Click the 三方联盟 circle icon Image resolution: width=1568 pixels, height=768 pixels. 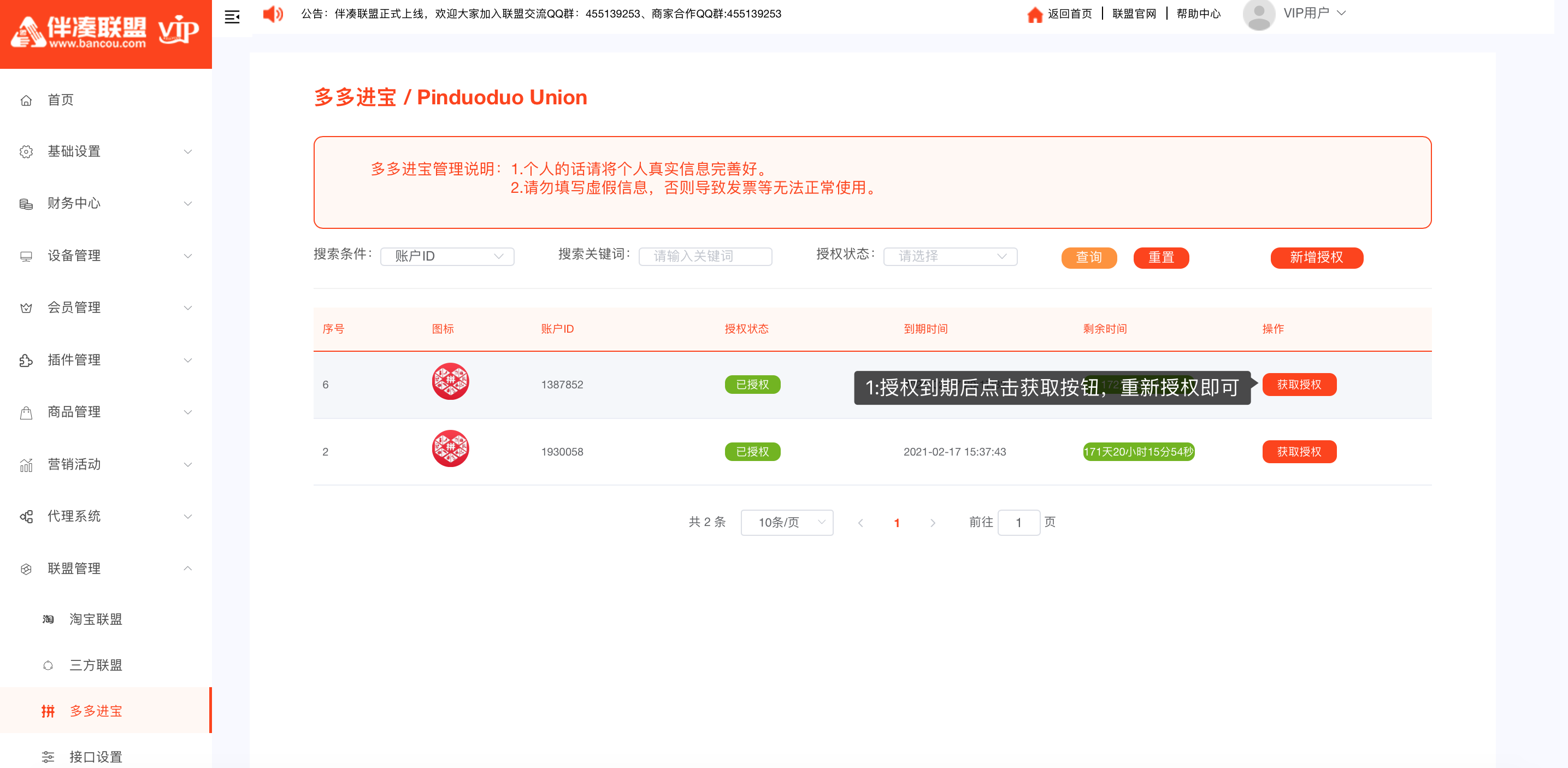point(48,665)
